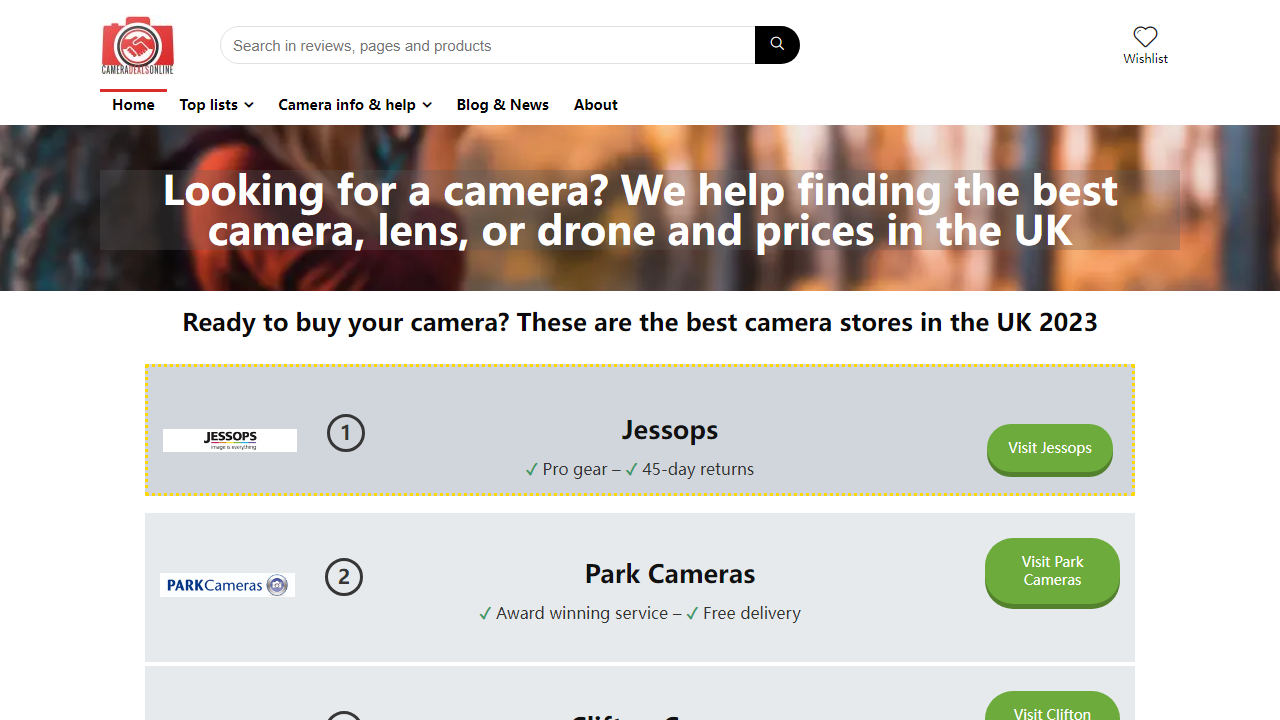
Task: Click the number 2 badge beside Park Cameras
Action: click(x=345, y=577)
